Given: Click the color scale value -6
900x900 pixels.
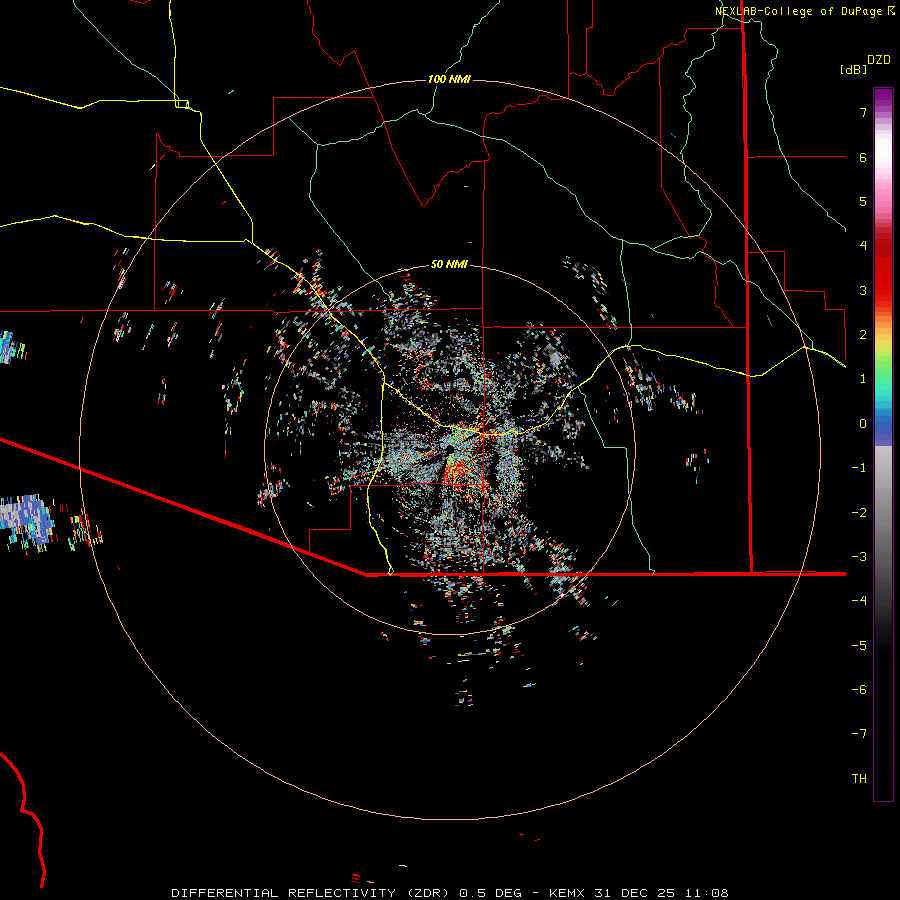Looking at the screenshot, I should [859, 690].
